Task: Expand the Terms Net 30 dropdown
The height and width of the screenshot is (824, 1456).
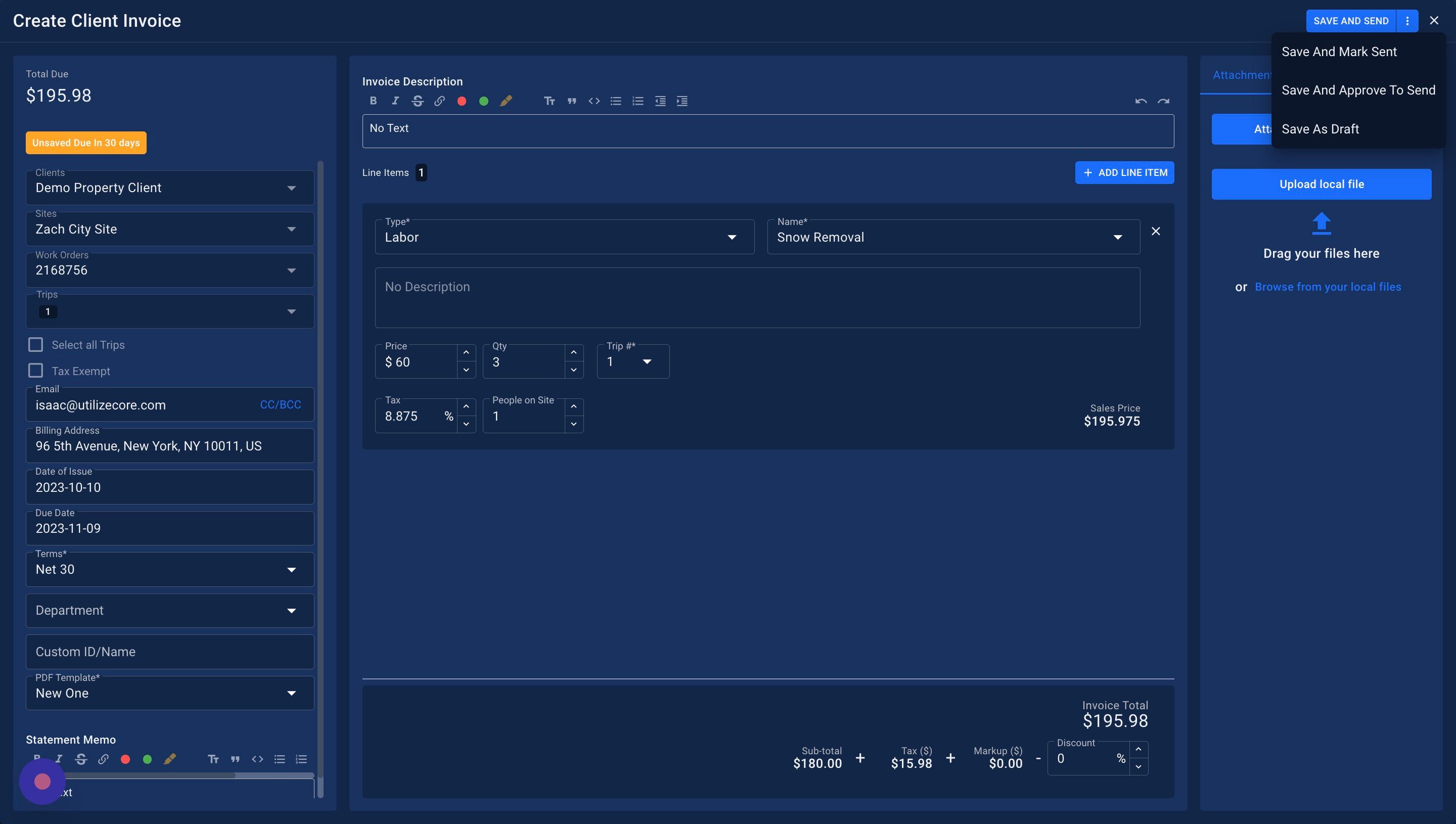Action: [170, 569]
